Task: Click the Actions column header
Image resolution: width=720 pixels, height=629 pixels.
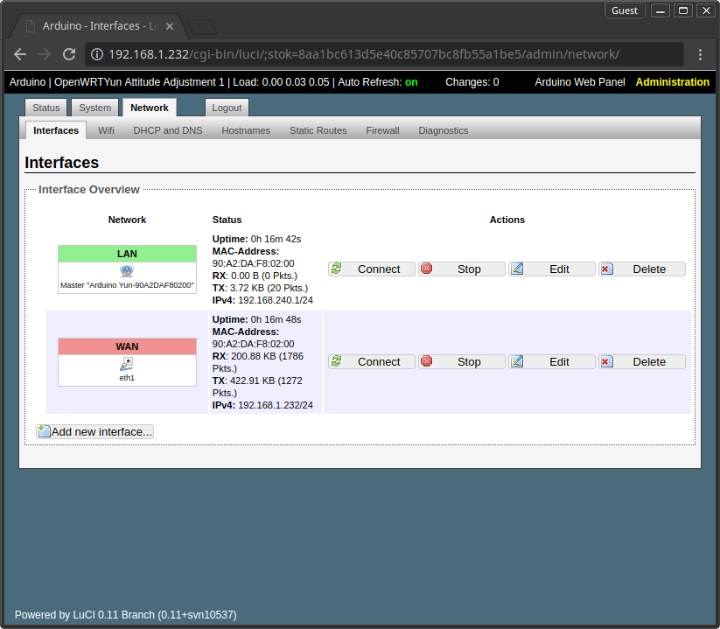Action: (507, 220)
